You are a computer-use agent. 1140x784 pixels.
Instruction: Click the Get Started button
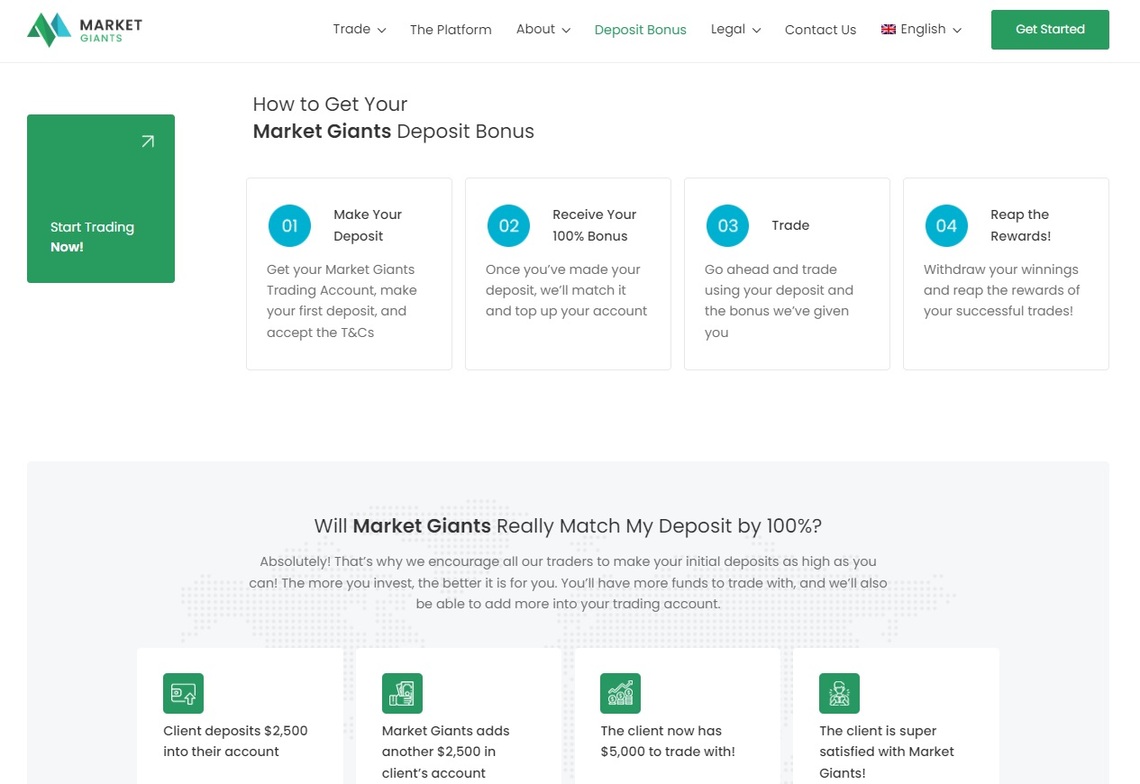tap(1050, 30)
